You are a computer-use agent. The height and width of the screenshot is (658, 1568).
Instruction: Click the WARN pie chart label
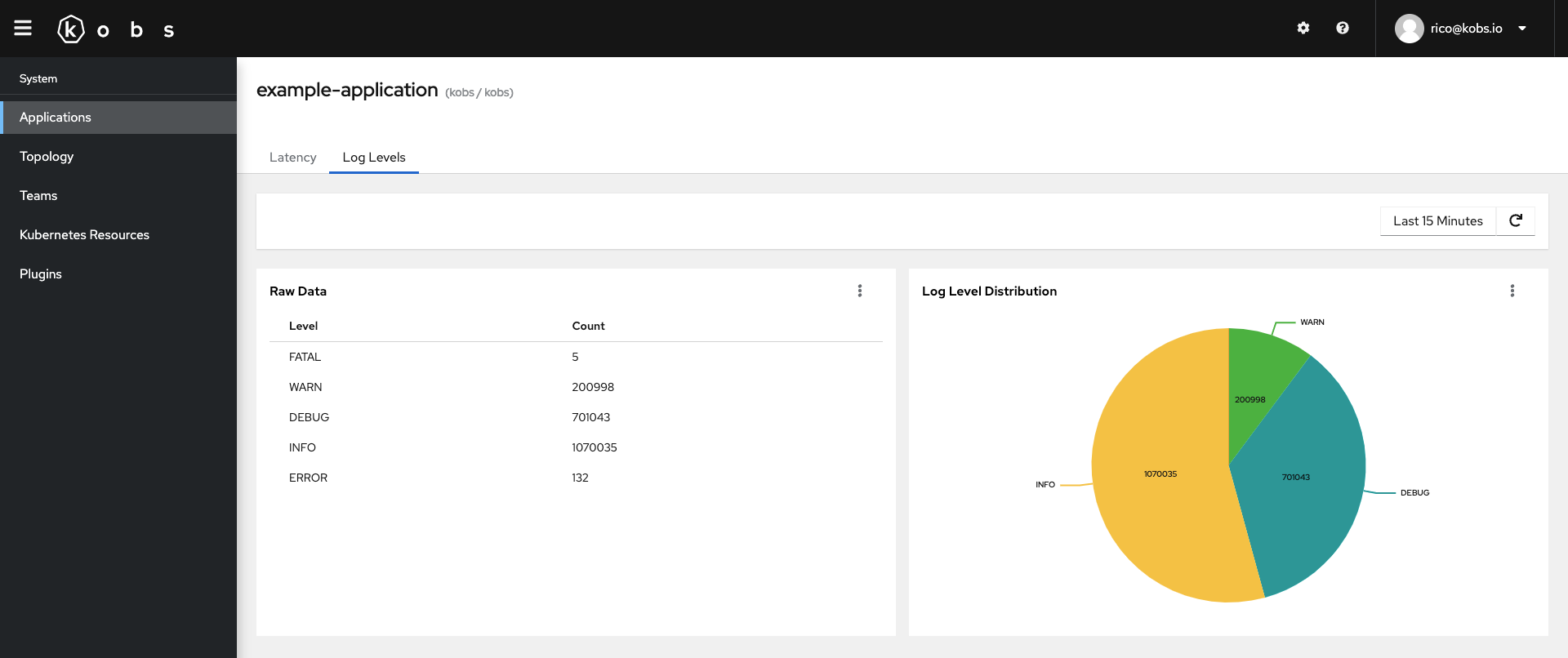(1312, 322)
